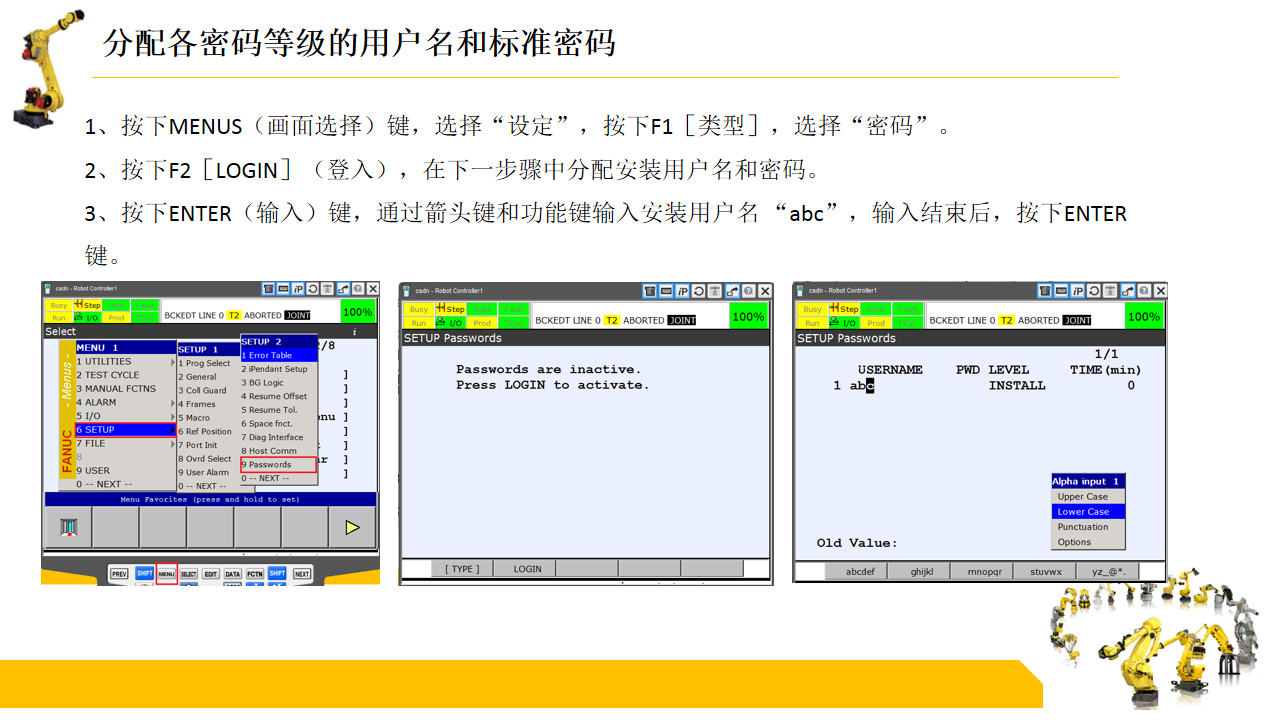Image resolution: width=1280 pixels, height=720 pixels.
Task: Click the screen refresh rotate icon
Action: pyautogui.click(x=312, y=289)
